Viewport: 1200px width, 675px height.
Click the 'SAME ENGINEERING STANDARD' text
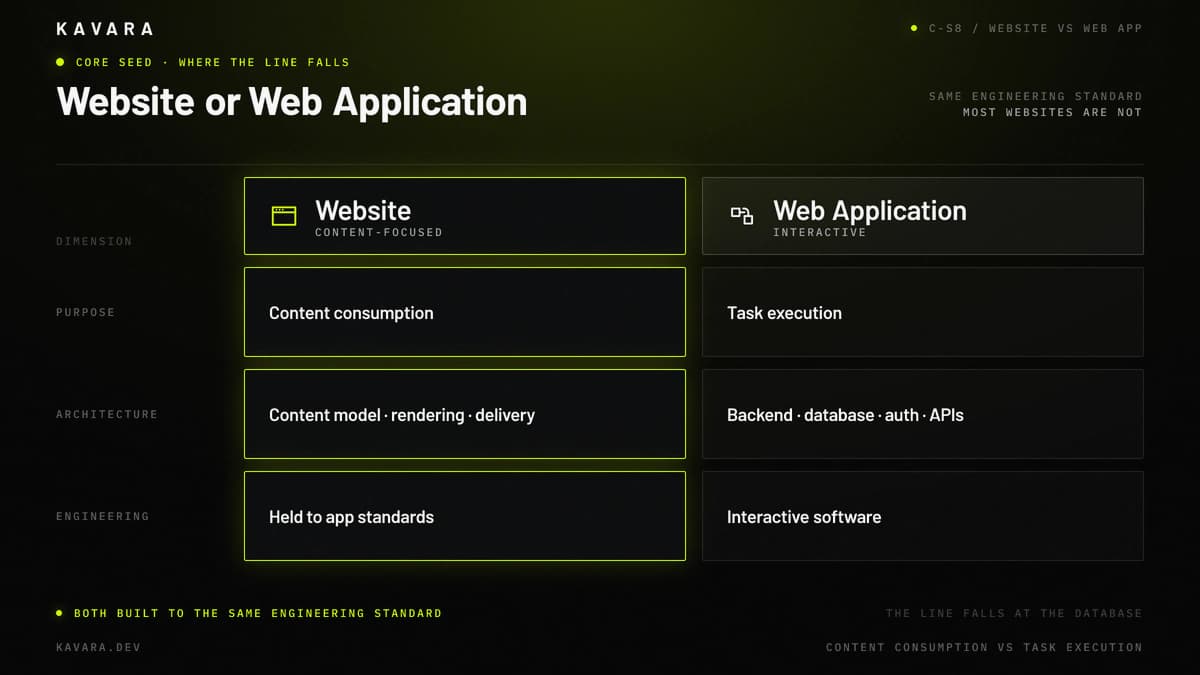tap(1036, 96)
